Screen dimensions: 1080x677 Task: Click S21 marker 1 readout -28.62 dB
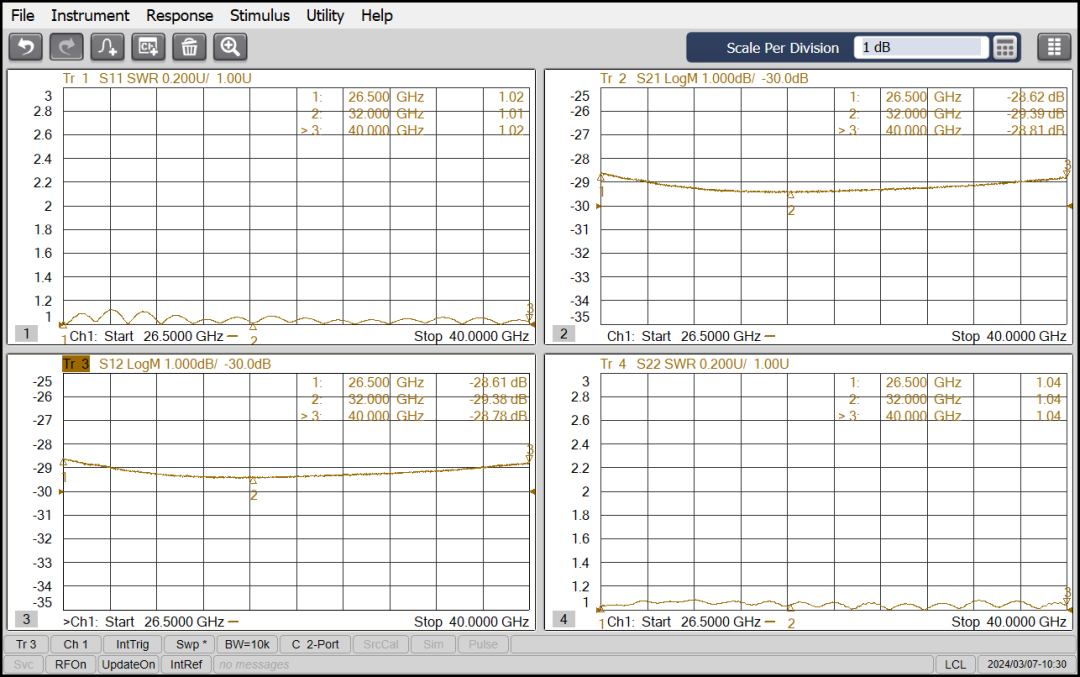[x=1035, y=97]
